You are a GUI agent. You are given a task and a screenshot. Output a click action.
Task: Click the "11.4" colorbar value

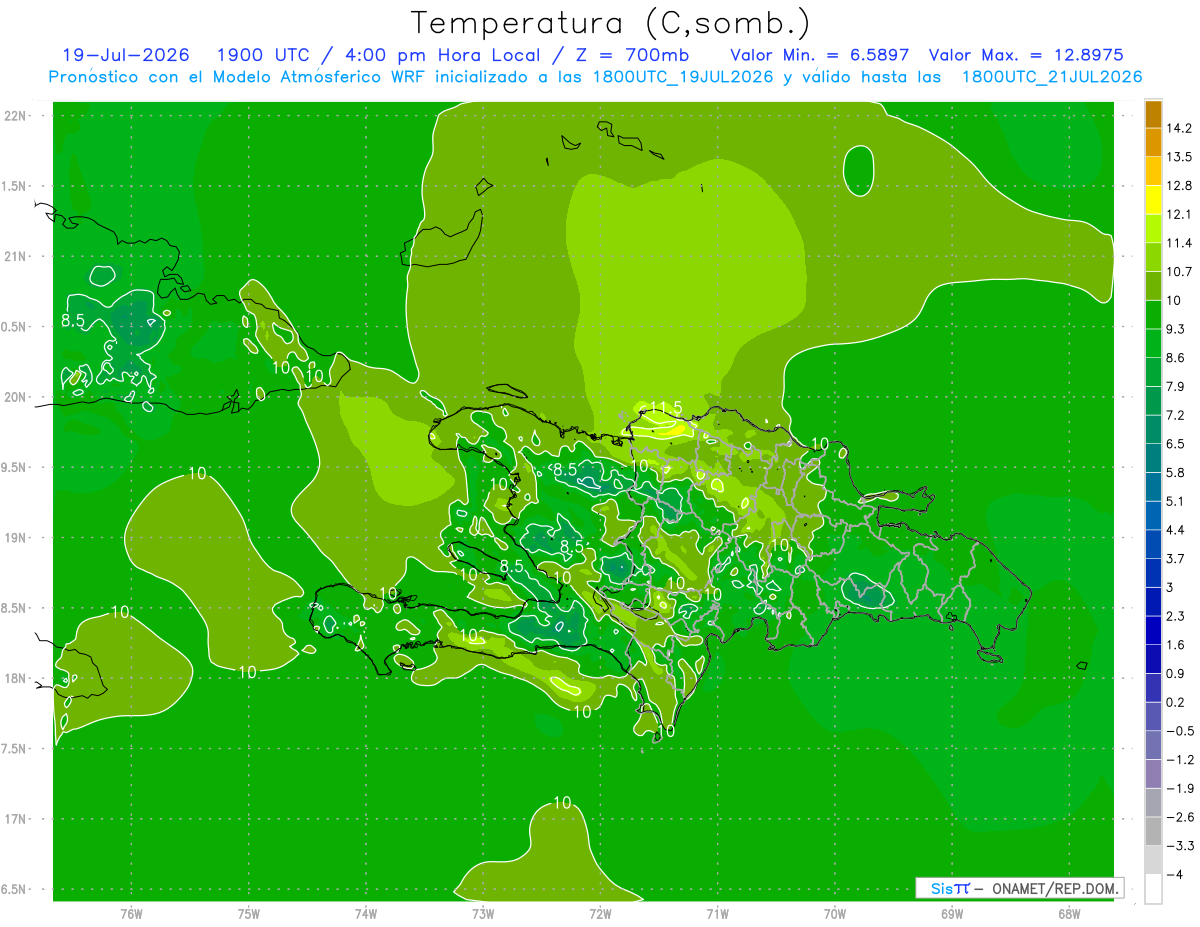[1180, 243]
